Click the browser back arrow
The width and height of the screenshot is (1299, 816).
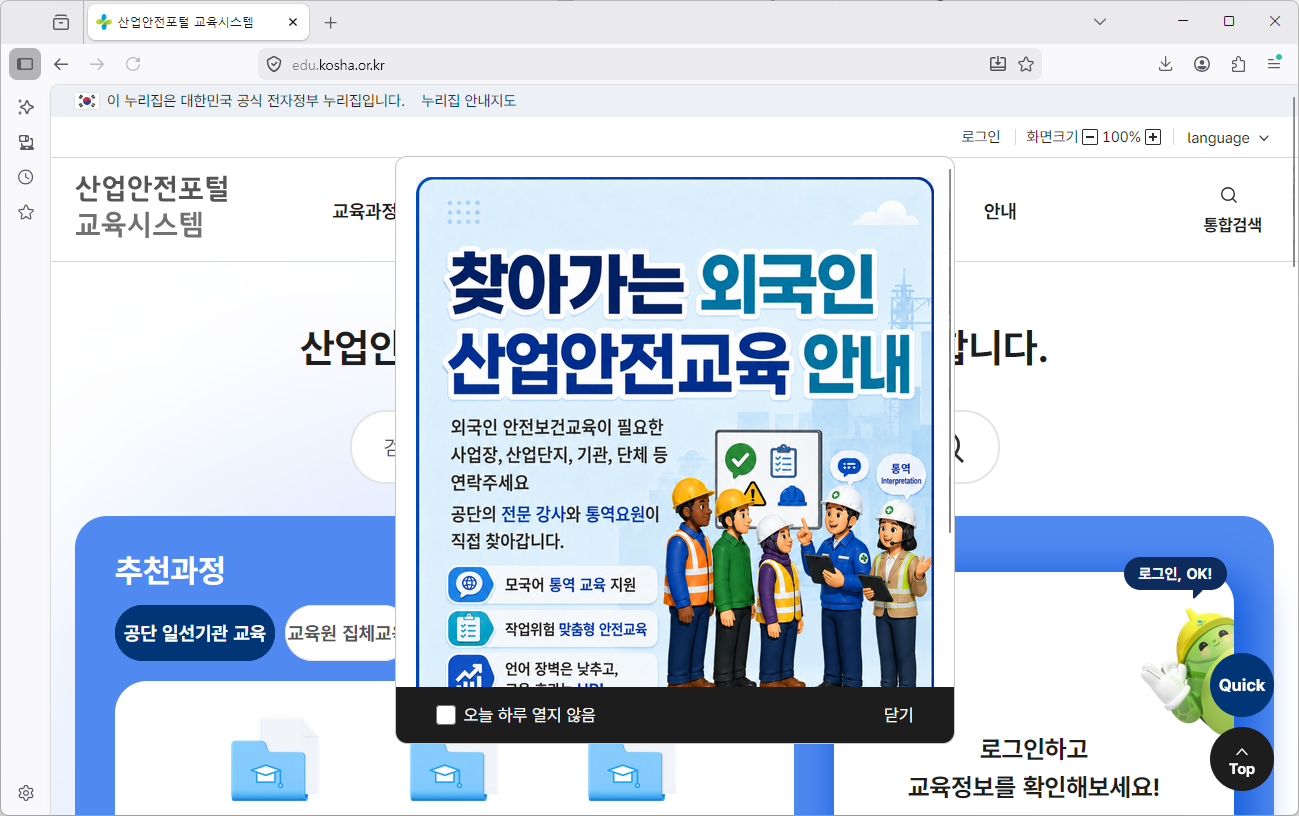click(x=61, y=64)
